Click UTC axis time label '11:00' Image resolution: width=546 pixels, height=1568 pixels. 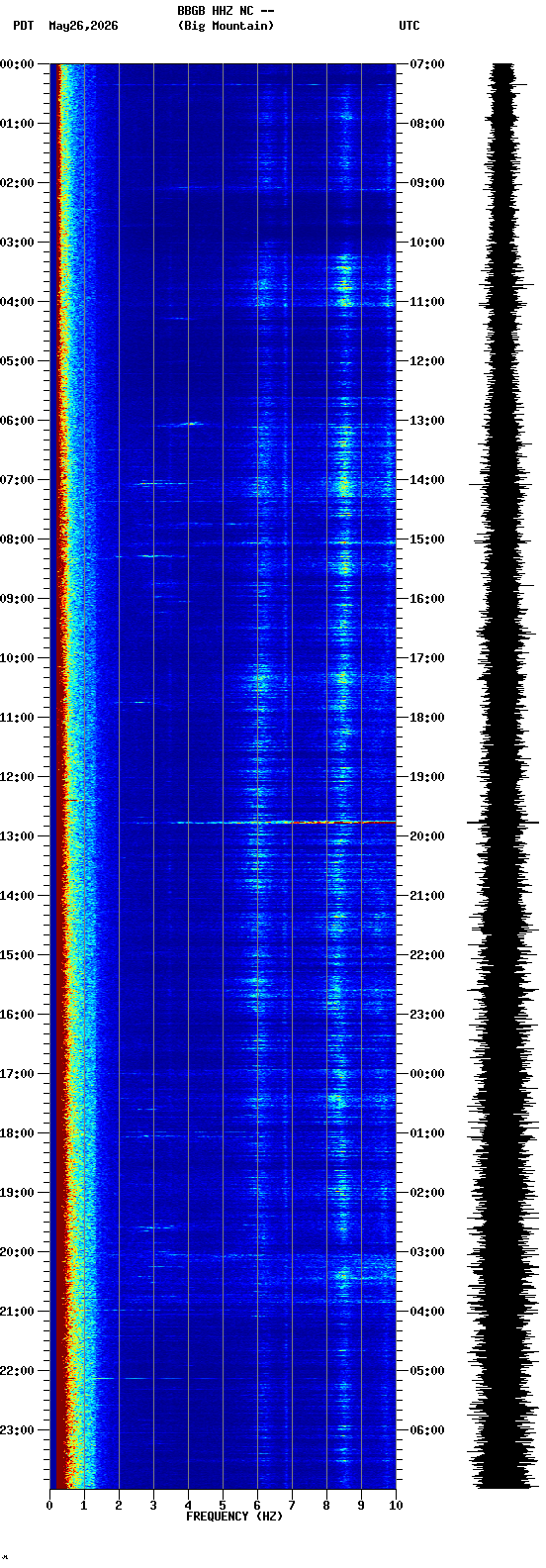click(x=427, y=302)
